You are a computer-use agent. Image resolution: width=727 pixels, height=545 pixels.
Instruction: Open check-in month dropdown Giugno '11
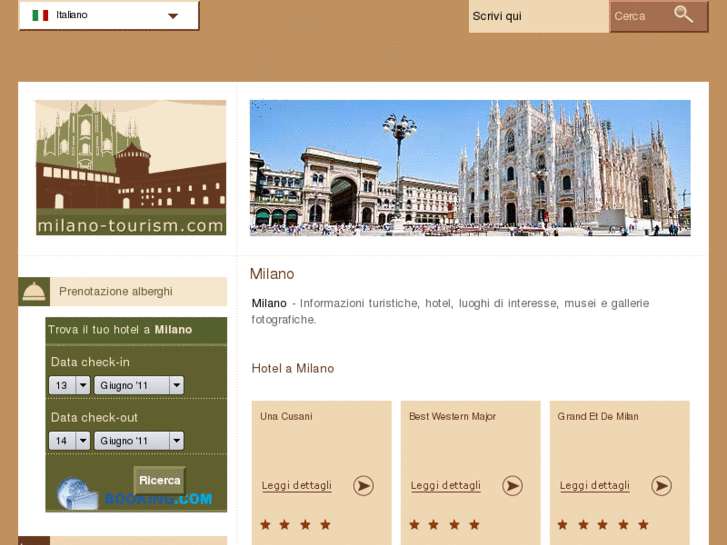click(x=139, y=385)
